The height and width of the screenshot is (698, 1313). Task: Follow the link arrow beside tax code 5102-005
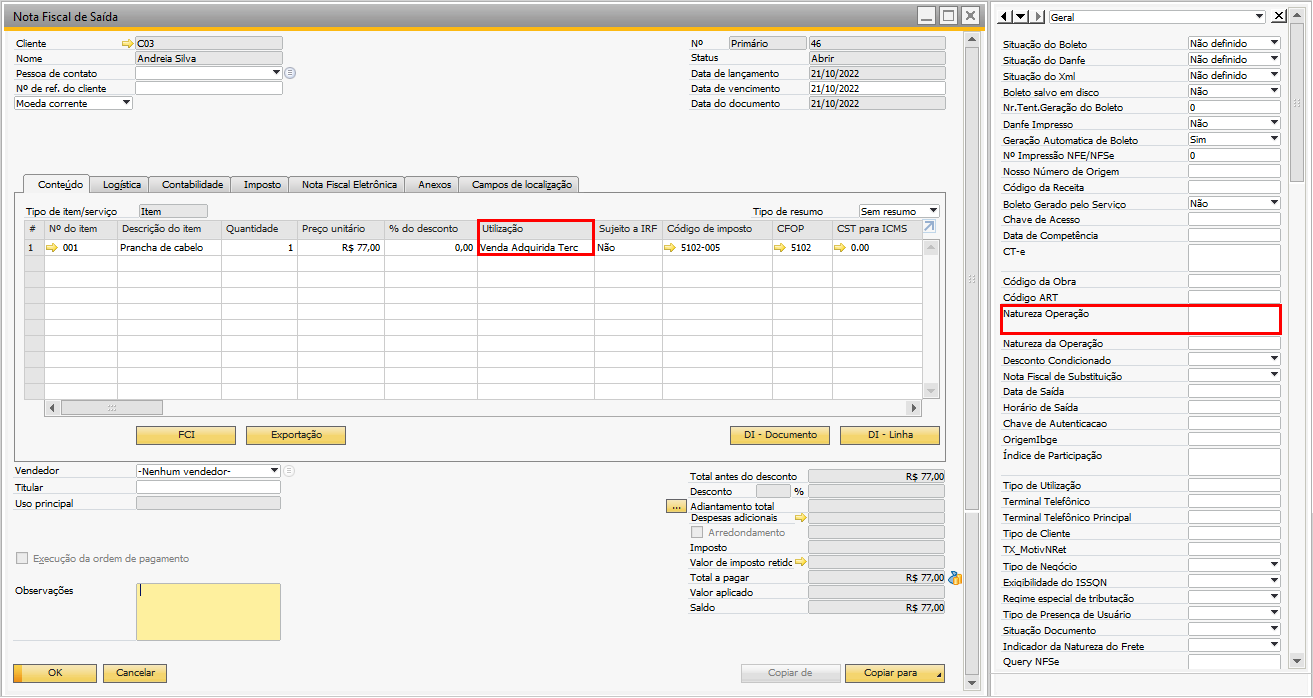coord(671,247)
